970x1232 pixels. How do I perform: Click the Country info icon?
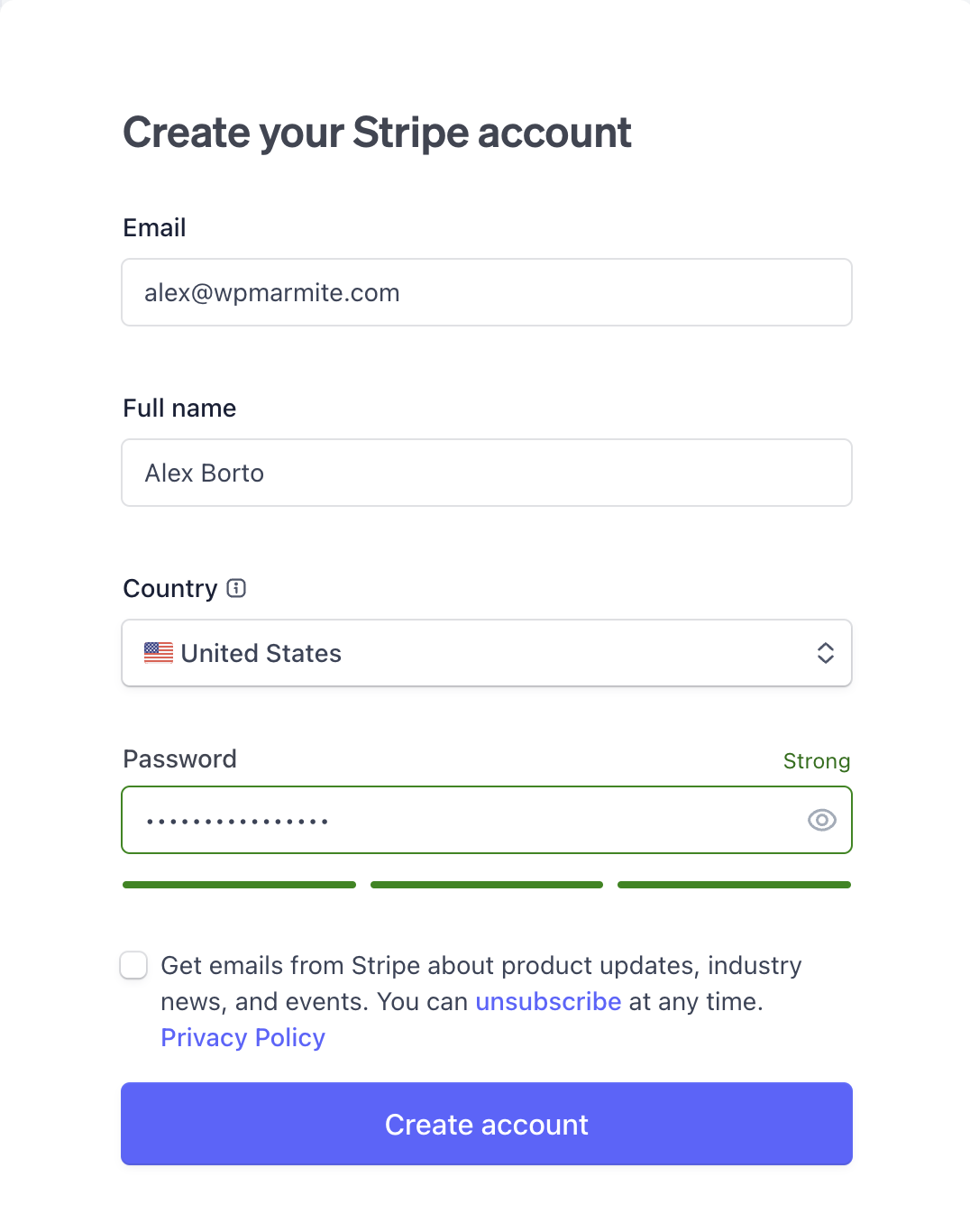(236, 588)
